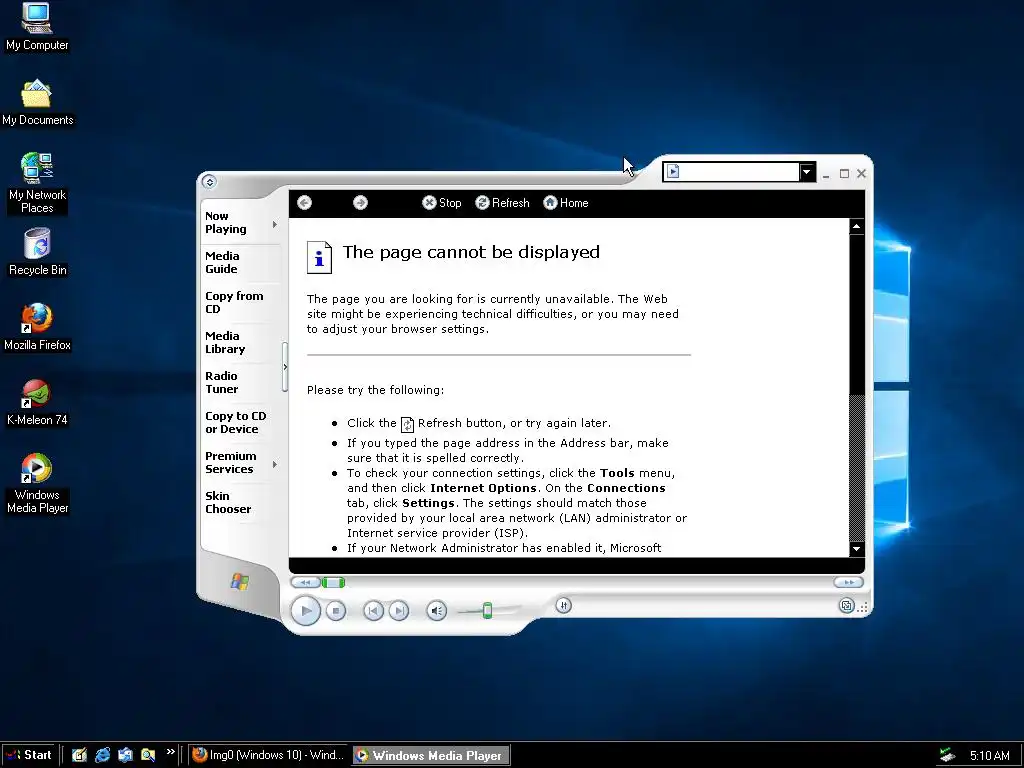
Task: Launch Outlook Express from quick launch
Action: 125,755
